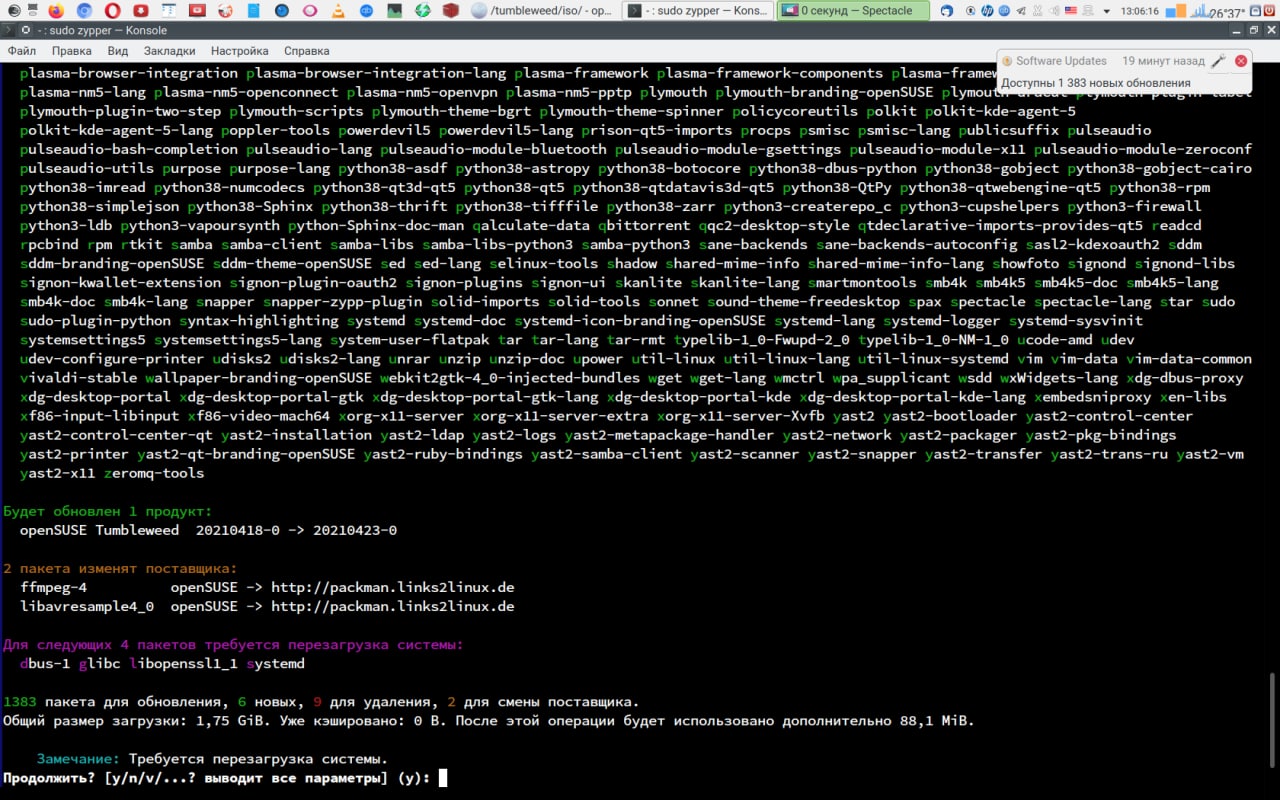Click the text 'Будет обновлен 1 продукт:'
The image size is (1280, 800).
[108, 511]
